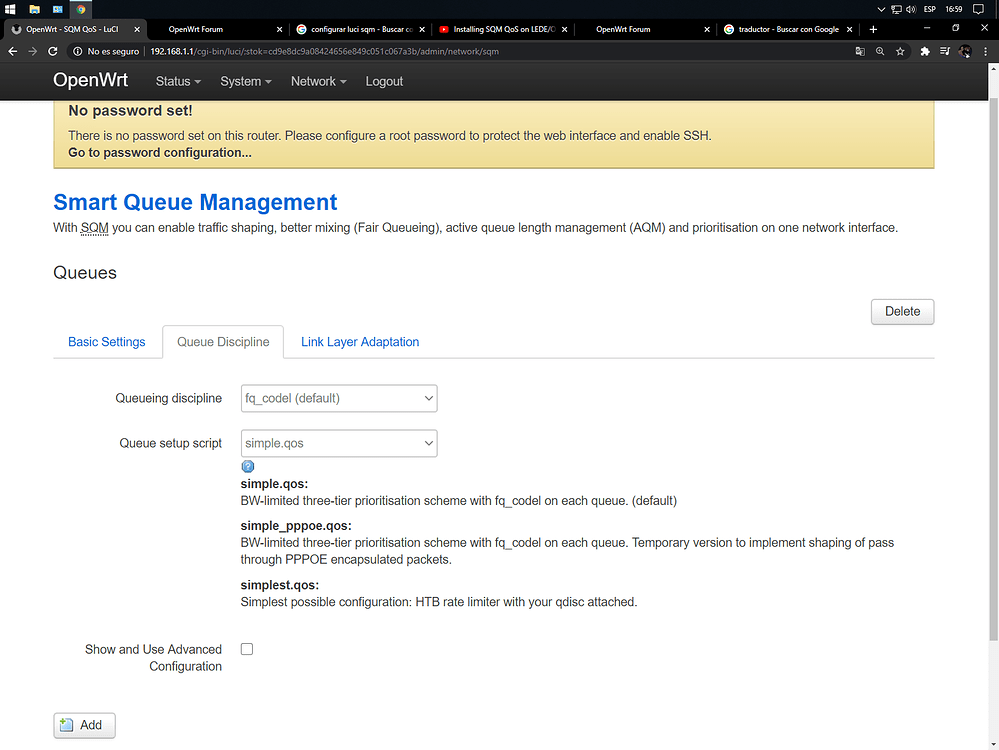The width and height of the screenshot is (999, 750).
Task: Enable Show and Use Advanced Configuration checkbox
Action: point(247,649)
